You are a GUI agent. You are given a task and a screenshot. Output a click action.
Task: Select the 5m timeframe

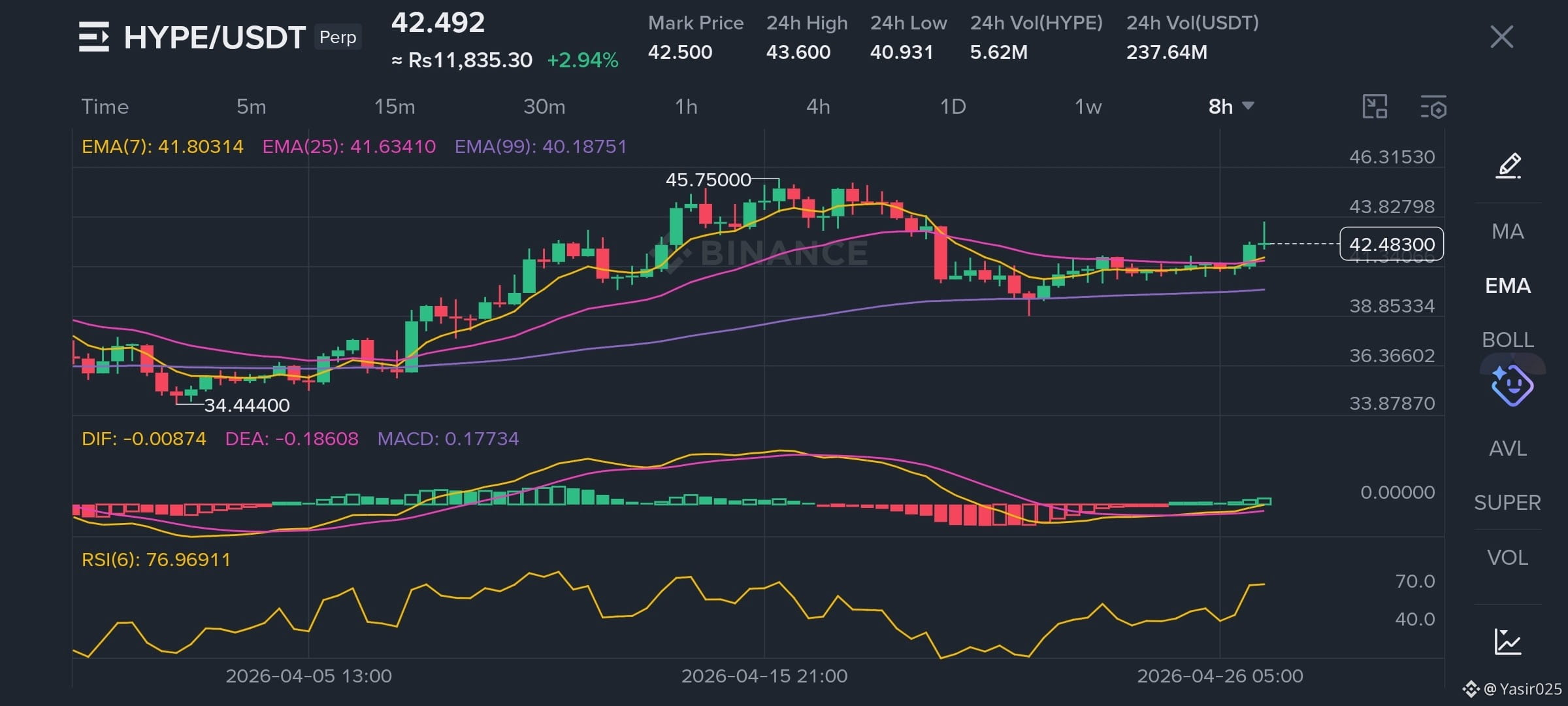coord(251,107)
